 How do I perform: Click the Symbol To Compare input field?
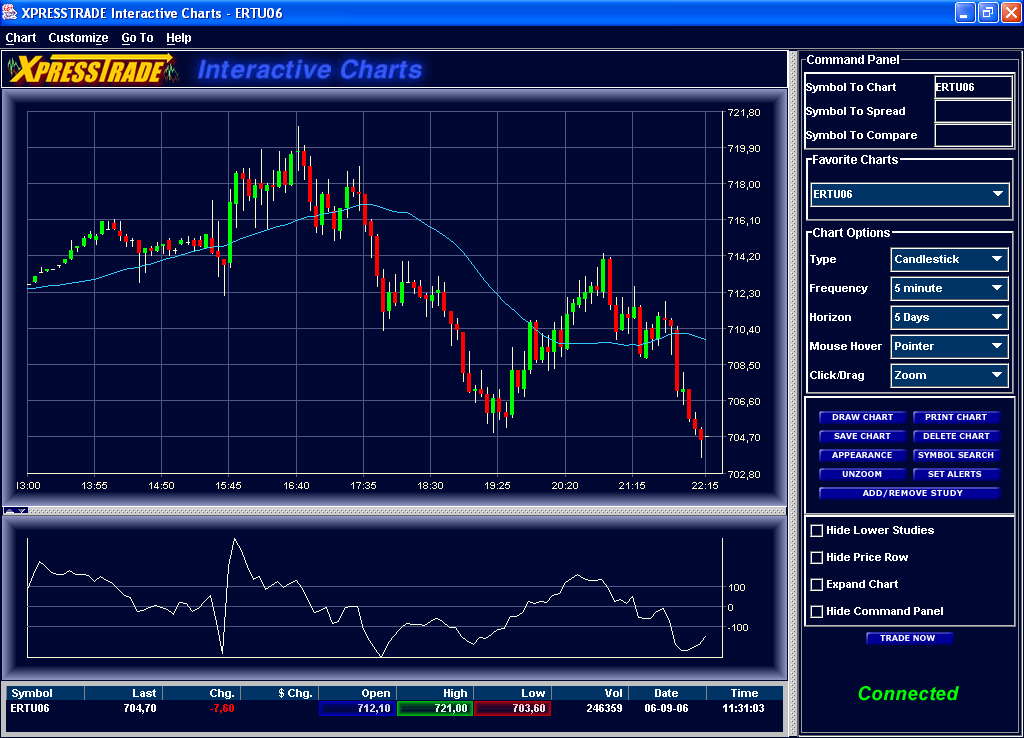(x=973, y=136)
